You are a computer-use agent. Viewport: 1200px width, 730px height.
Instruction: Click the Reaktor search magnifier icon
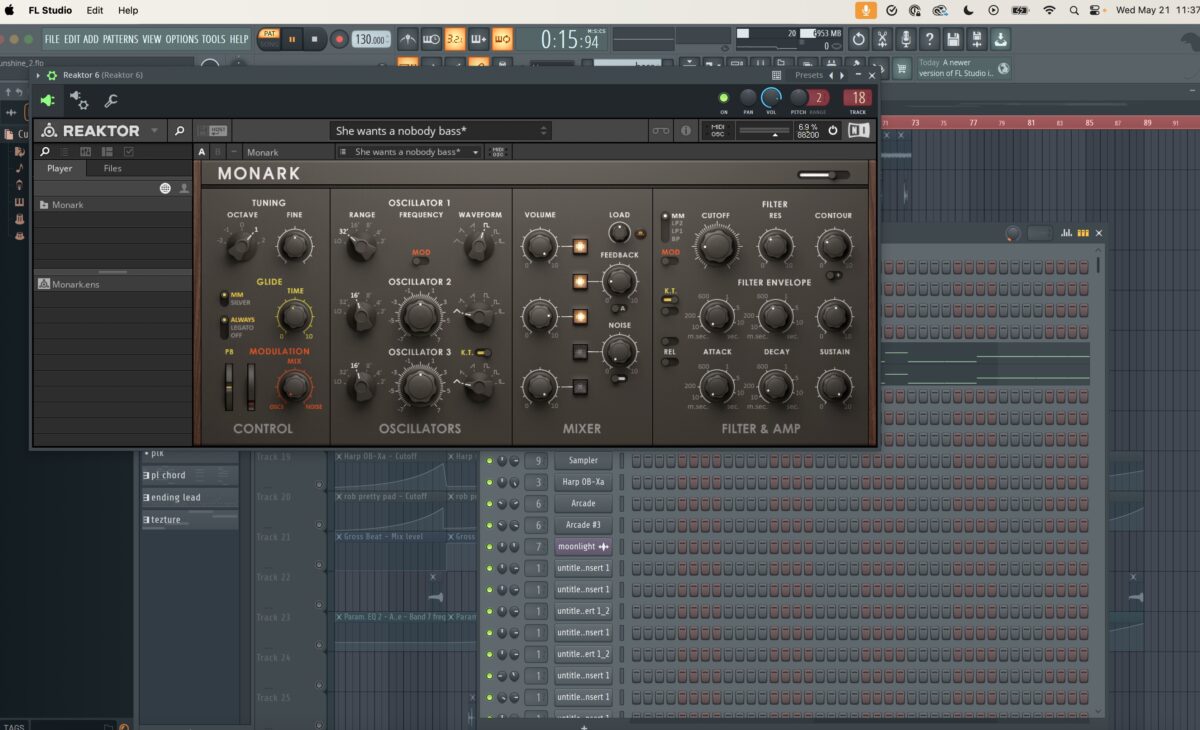point(178,131)
